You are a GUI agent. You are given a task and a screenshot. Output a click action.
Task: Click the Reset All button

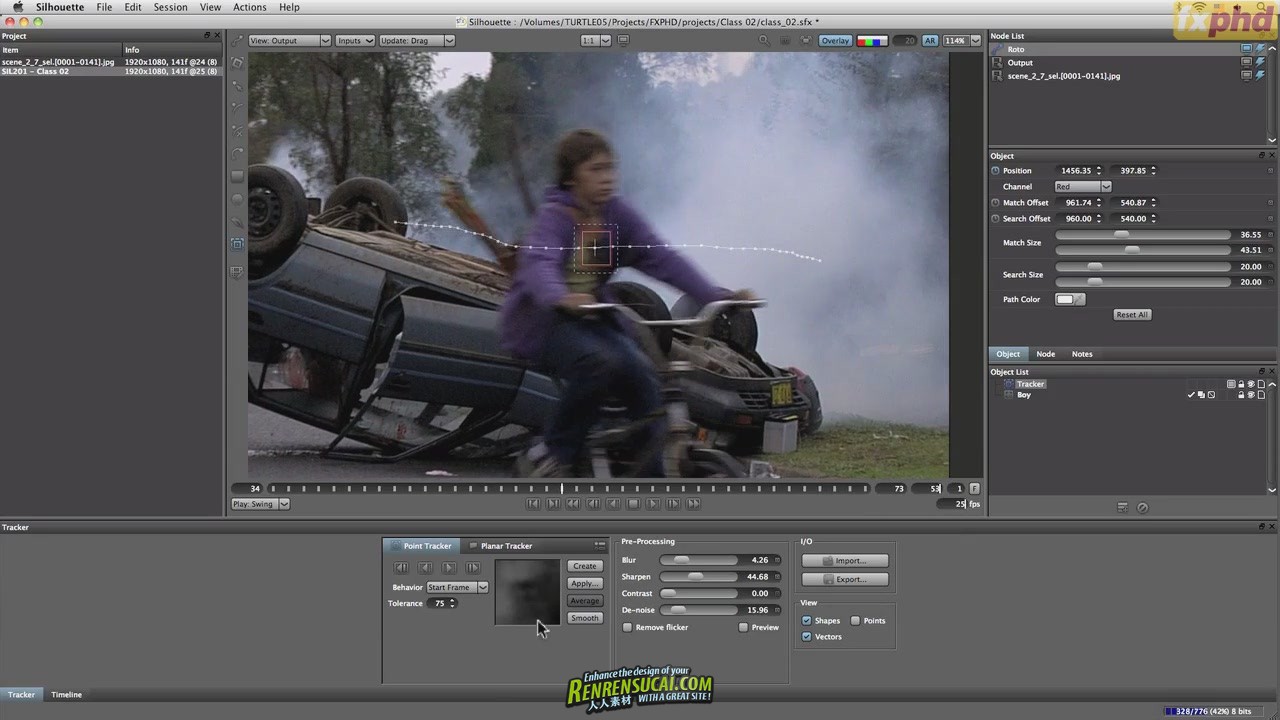pyautogui.click(x=1132, y=314)
